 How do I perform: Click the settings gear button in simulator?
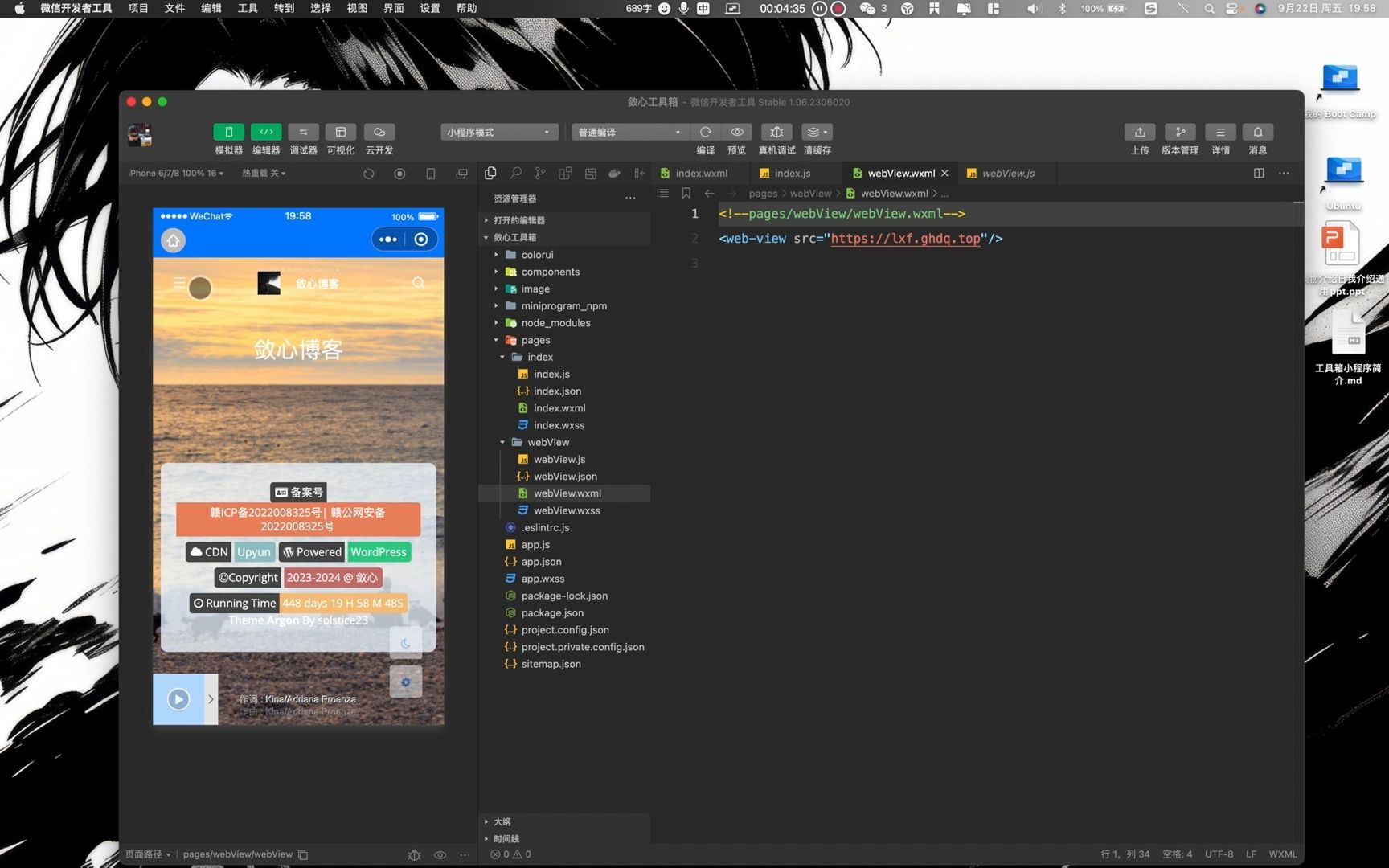point(406,682)
